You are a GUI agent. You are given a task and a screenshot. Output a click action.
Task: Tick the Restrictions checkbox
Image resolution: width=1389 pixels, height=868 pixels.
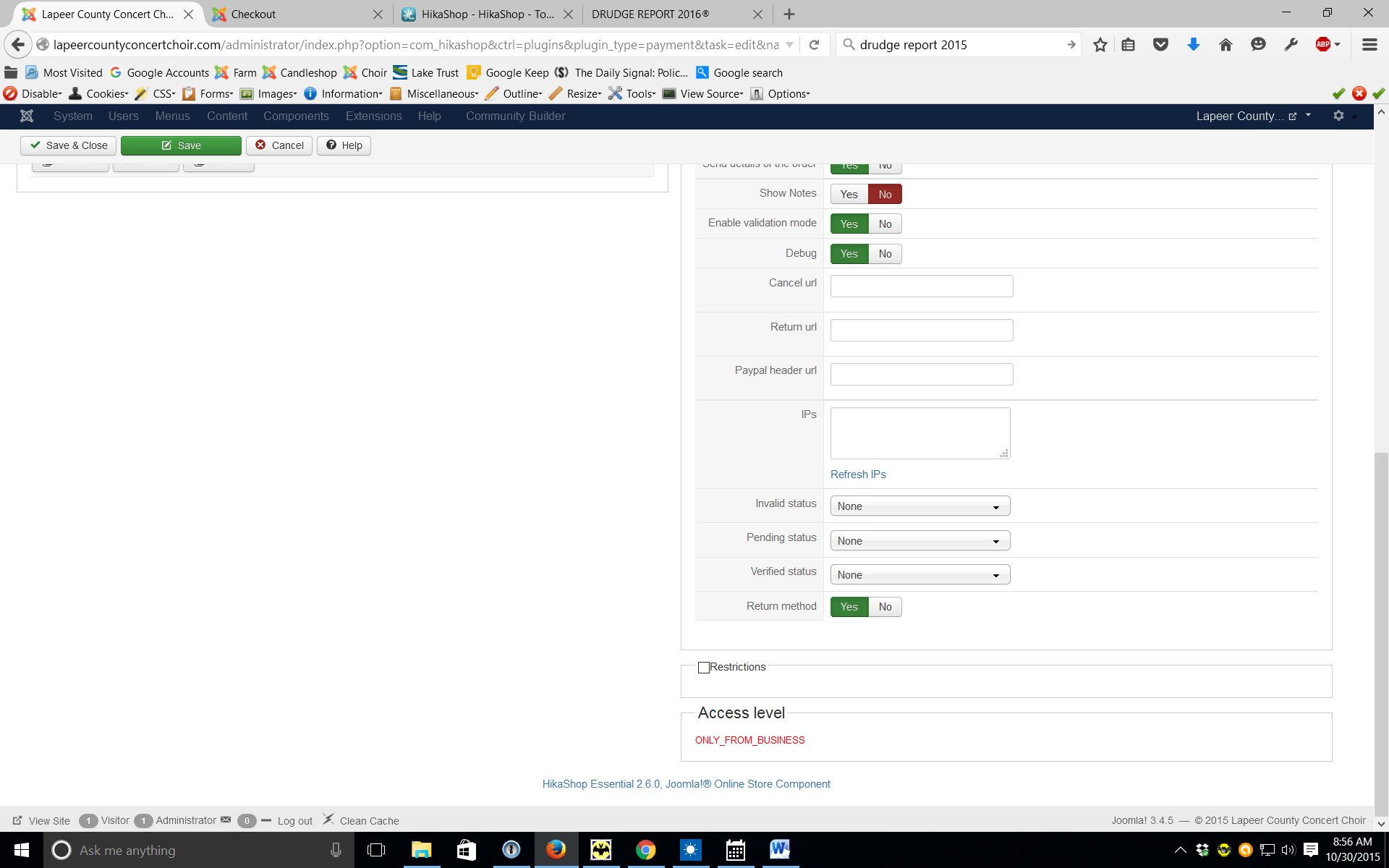[x=703, y=668]
